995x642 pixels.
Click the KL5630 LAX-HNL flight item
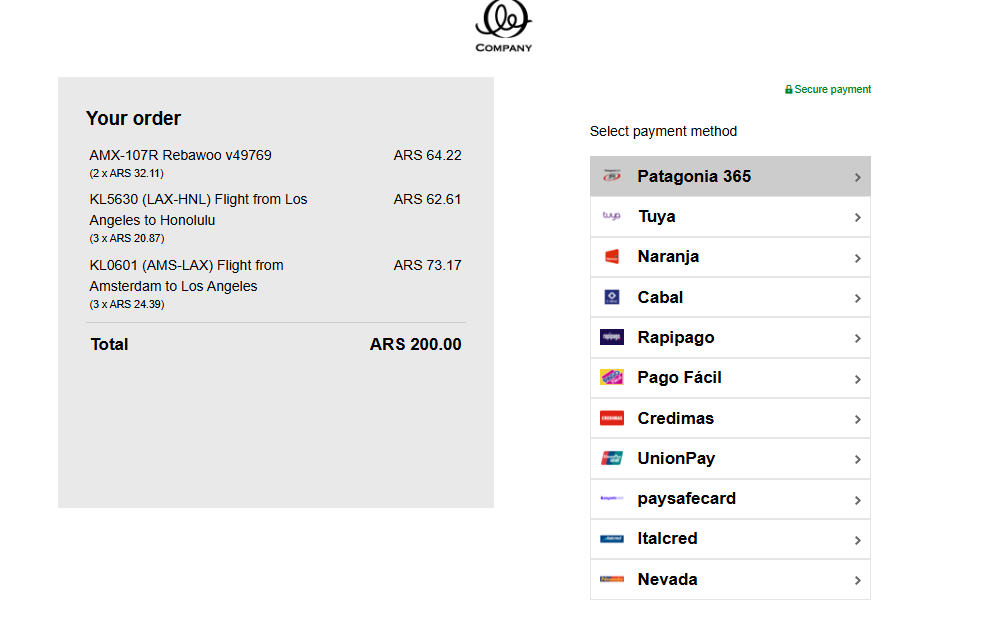coord(198,209)
